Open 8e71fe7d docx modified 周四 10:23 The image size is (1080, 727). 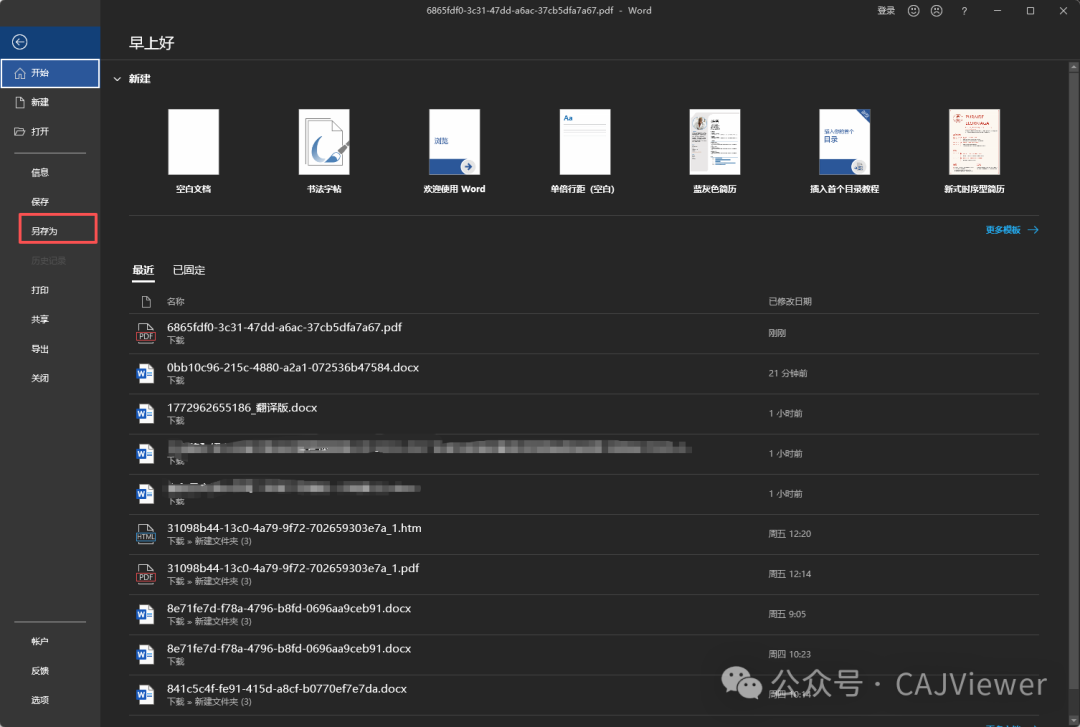[x=584, y=655]
